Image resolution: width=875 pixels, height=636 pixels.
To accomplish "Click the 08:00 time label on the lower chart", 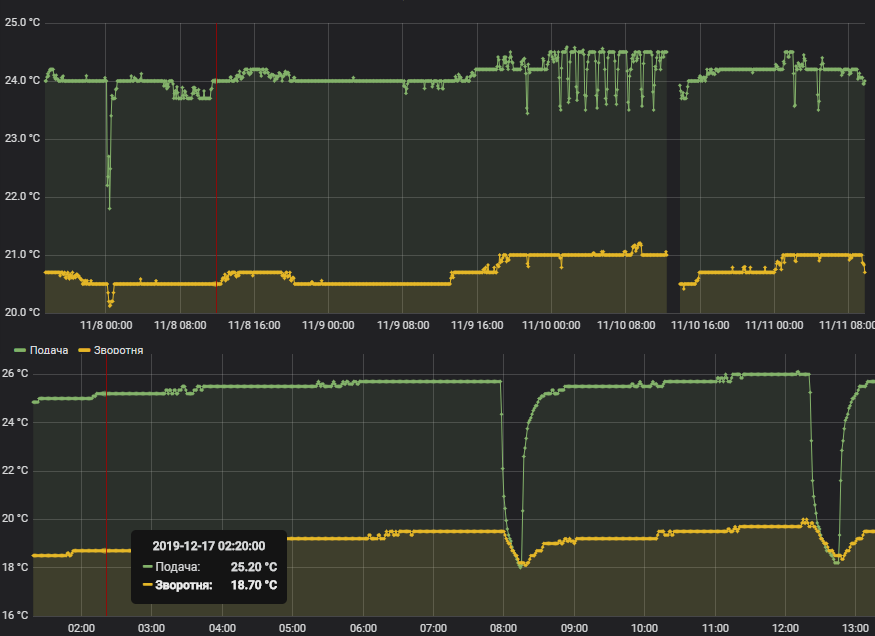I will point(503,629).
